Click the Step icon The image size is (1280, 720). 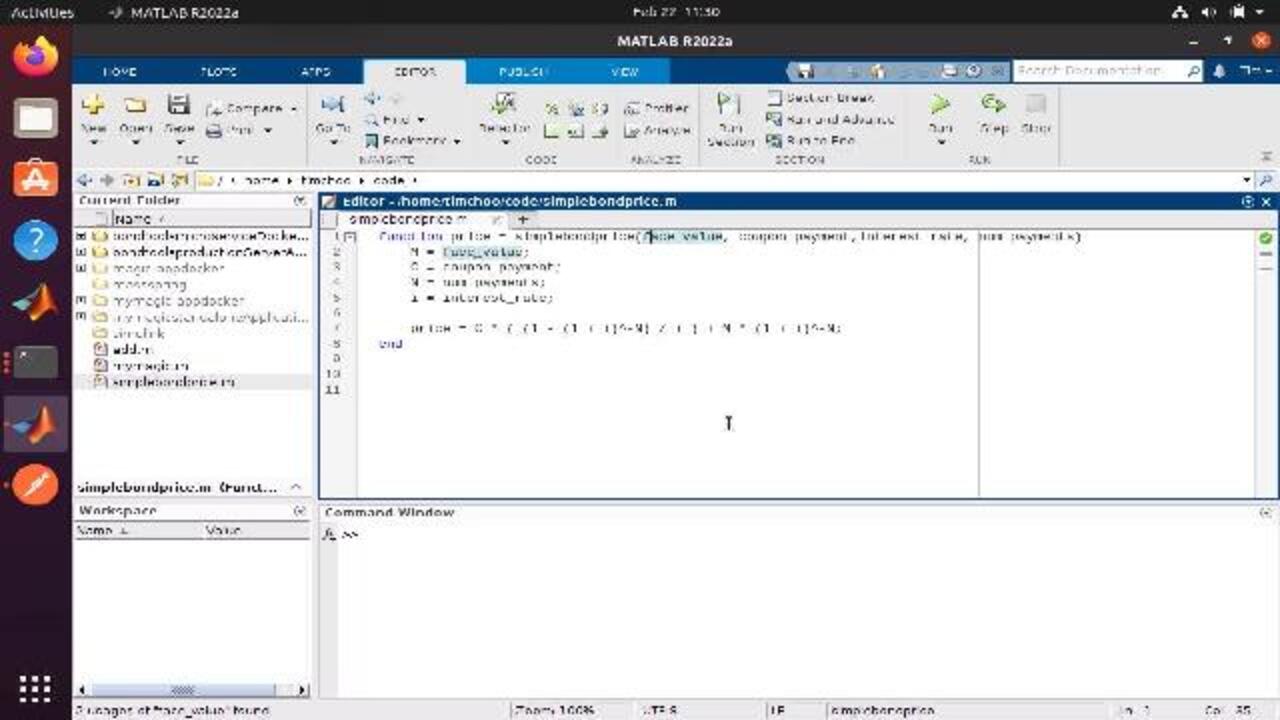[x=993, y=105]
